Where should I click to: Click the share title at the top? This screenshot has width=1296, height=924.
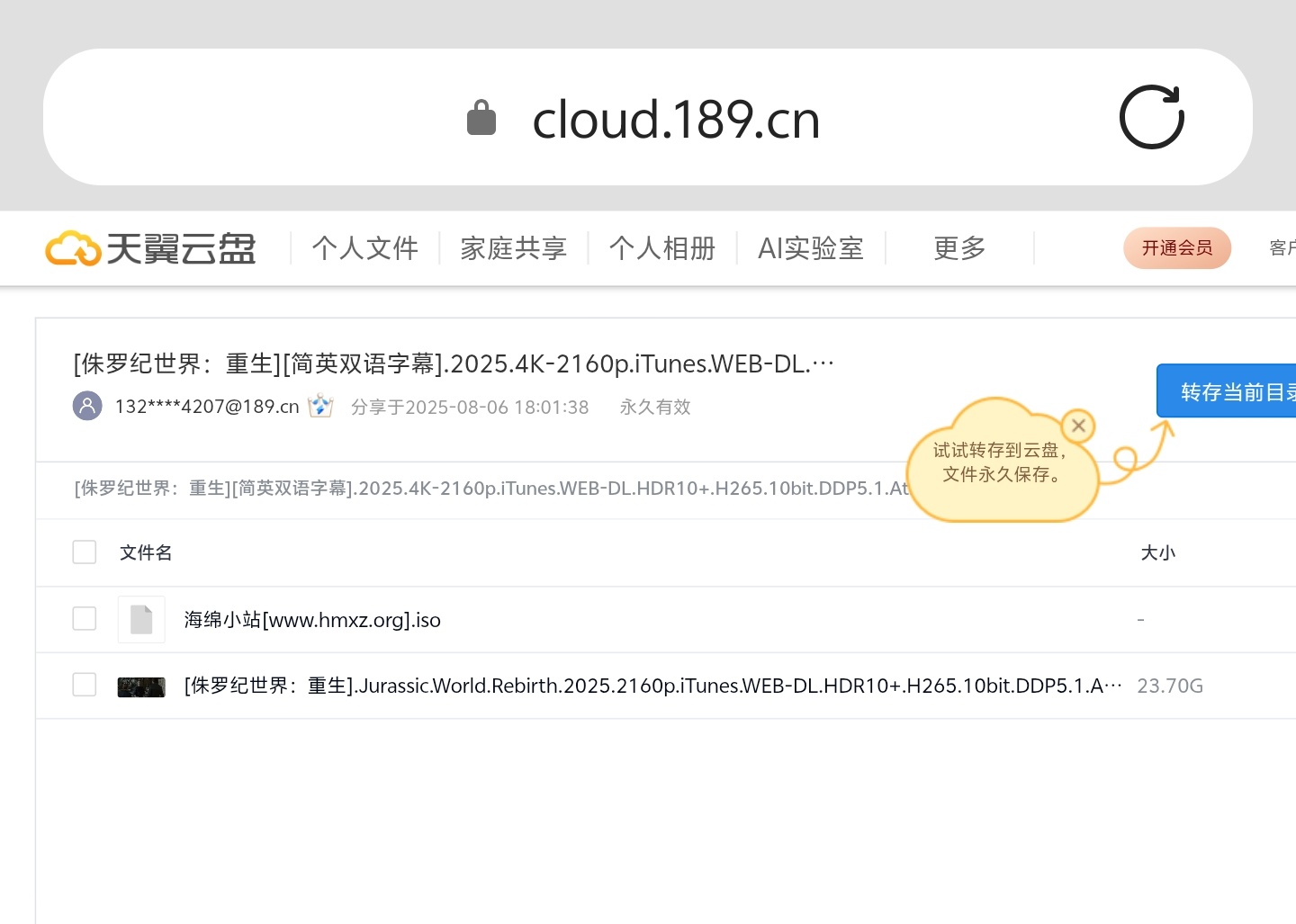click(x=454, y=363)
